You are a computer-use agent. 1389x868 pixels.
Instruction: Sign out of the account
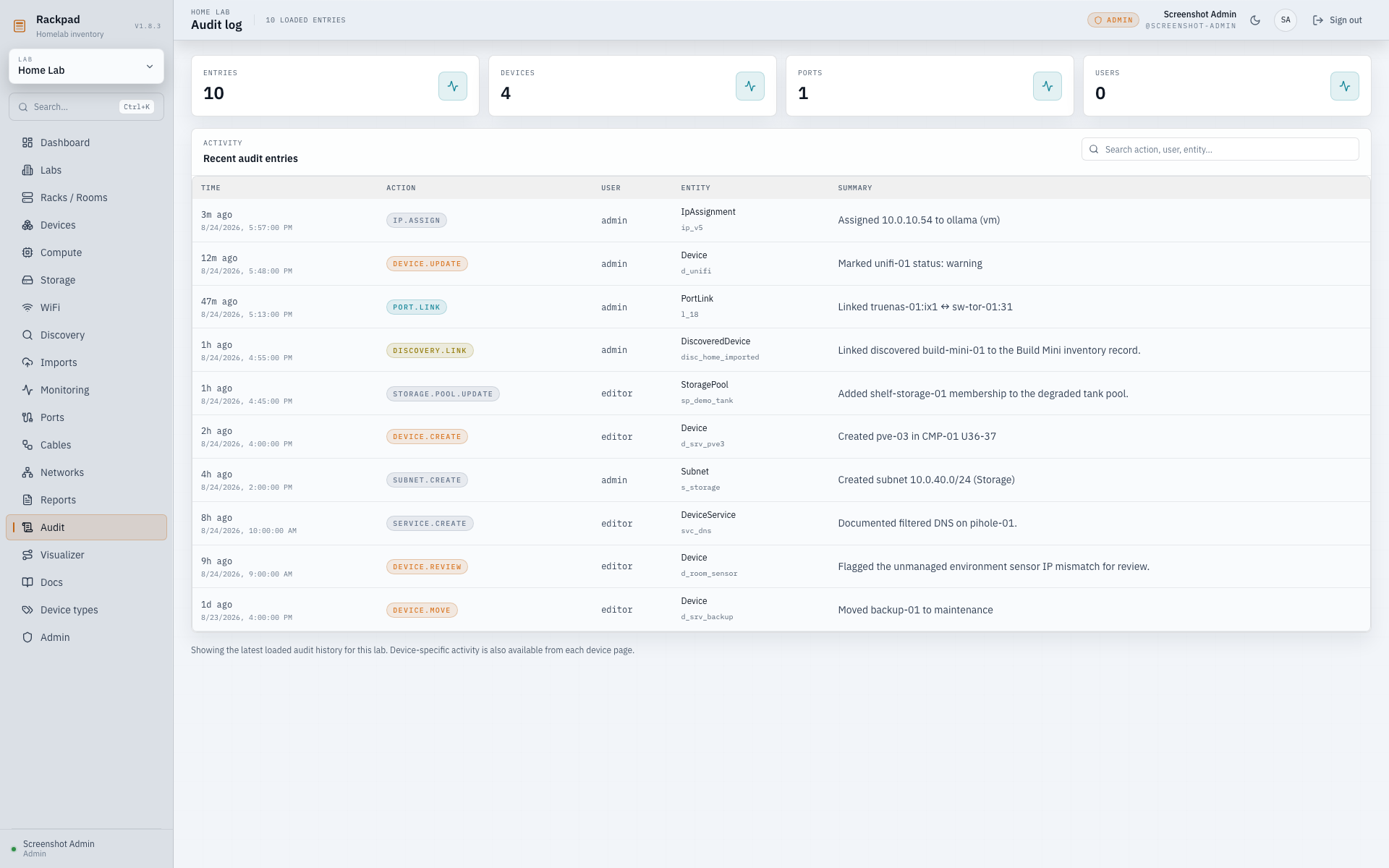1338,20
